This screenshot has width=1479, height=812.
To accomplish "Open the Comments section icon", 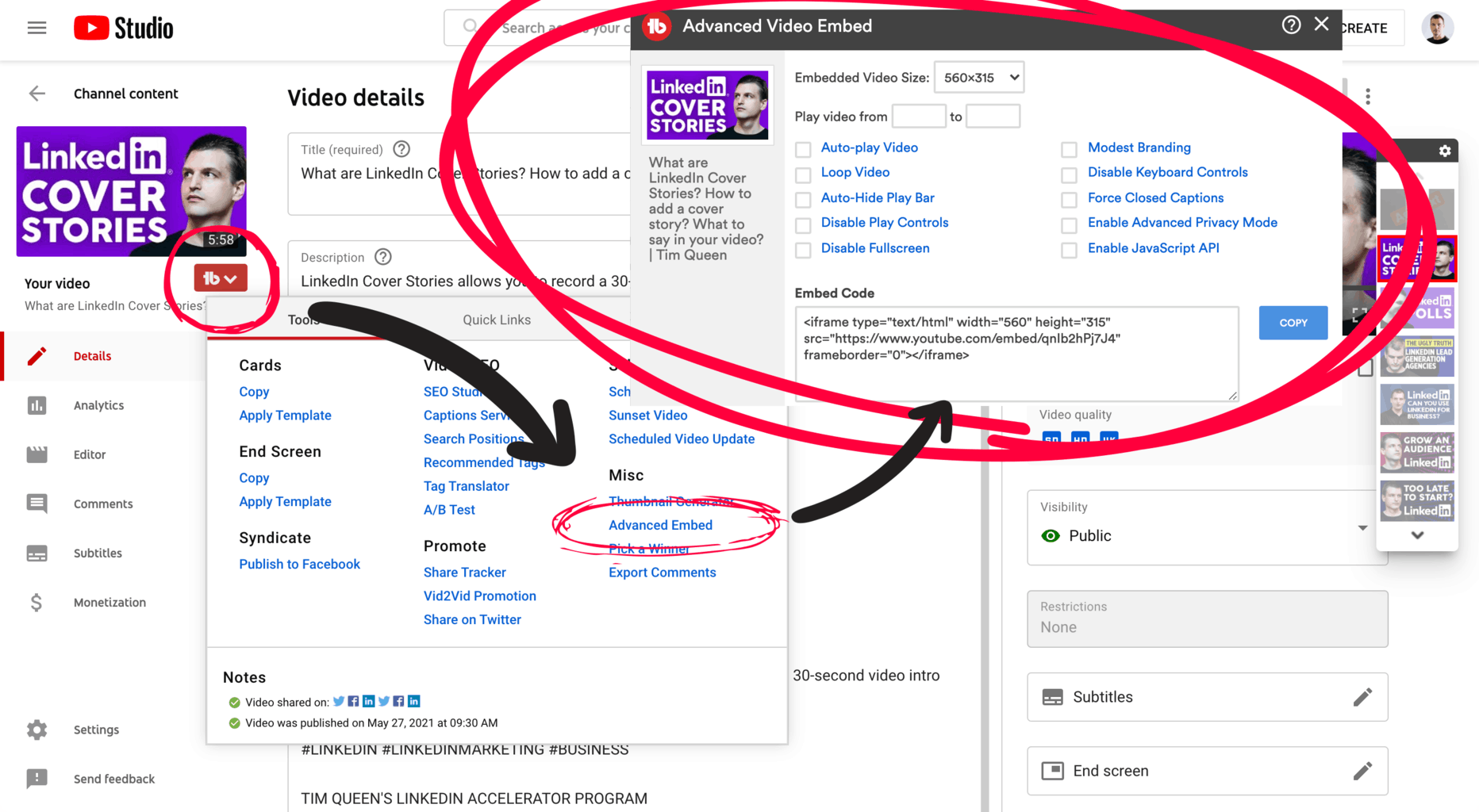I will [36, 504].
